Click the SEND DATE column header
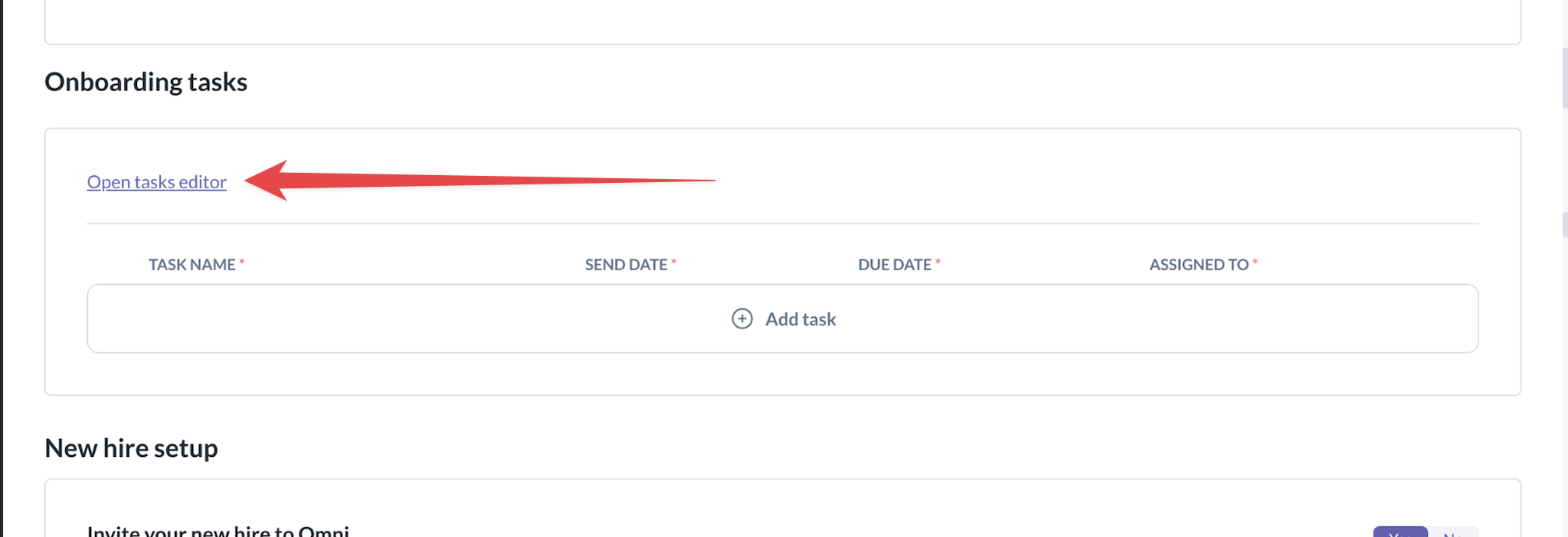The image size is (1568, 537). click(625, 265)
